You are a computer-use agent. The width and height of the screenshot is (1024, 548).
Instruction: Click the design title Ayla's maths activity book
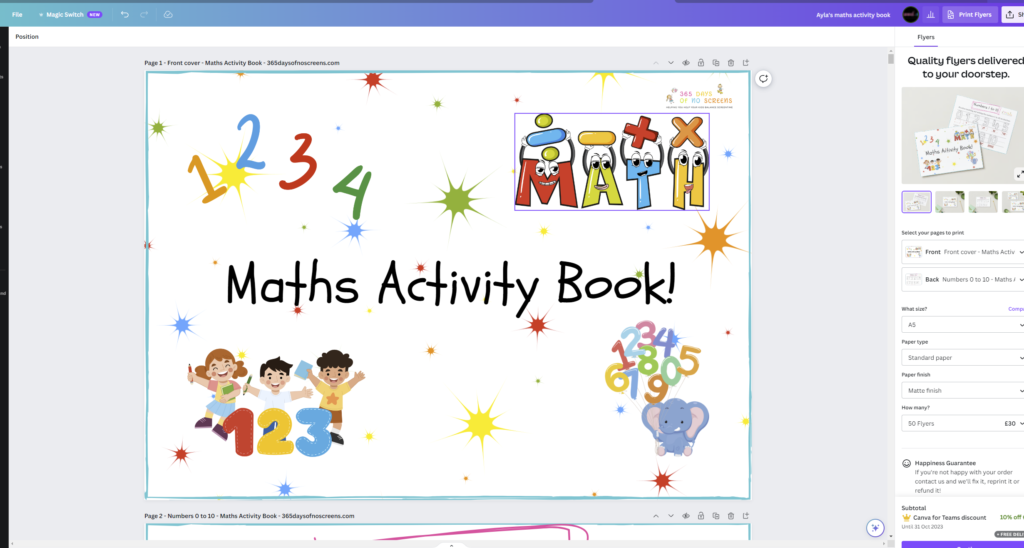(853, 14)
